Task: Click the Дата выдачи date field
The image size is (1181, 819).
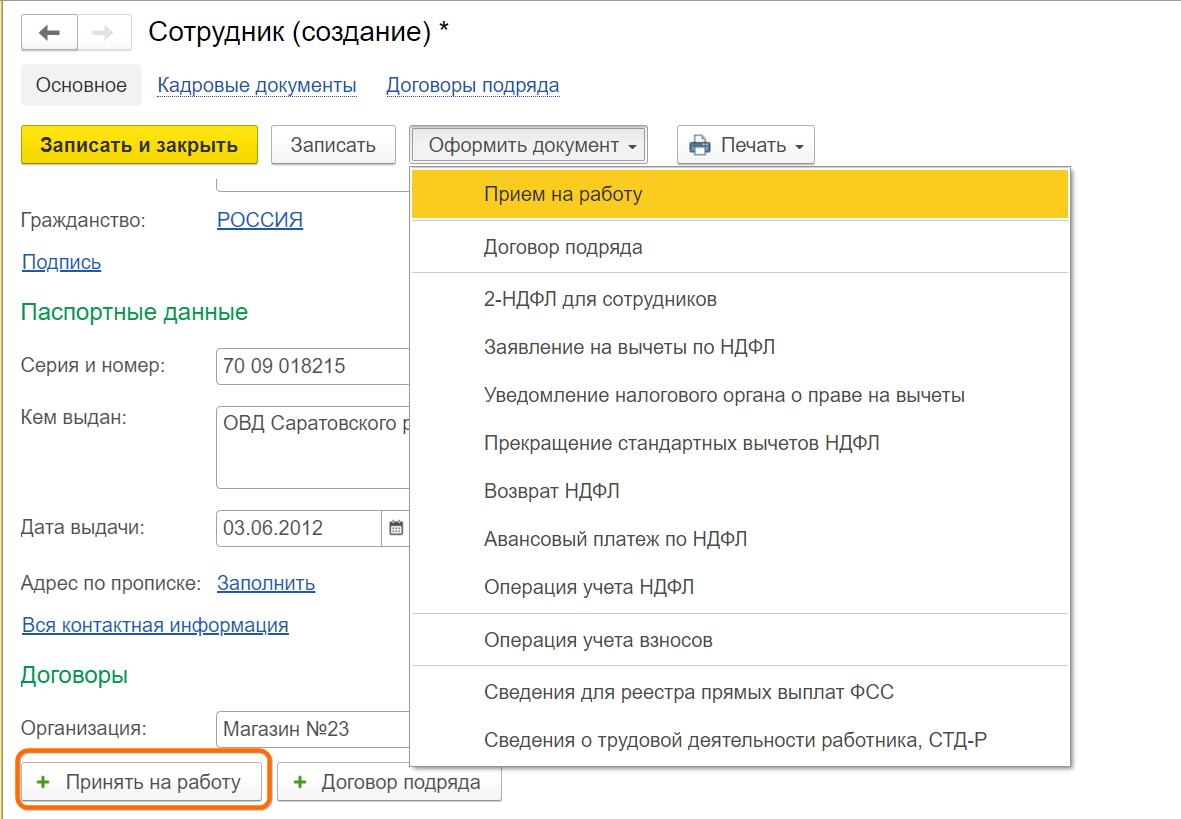Action: pos(299,528)
